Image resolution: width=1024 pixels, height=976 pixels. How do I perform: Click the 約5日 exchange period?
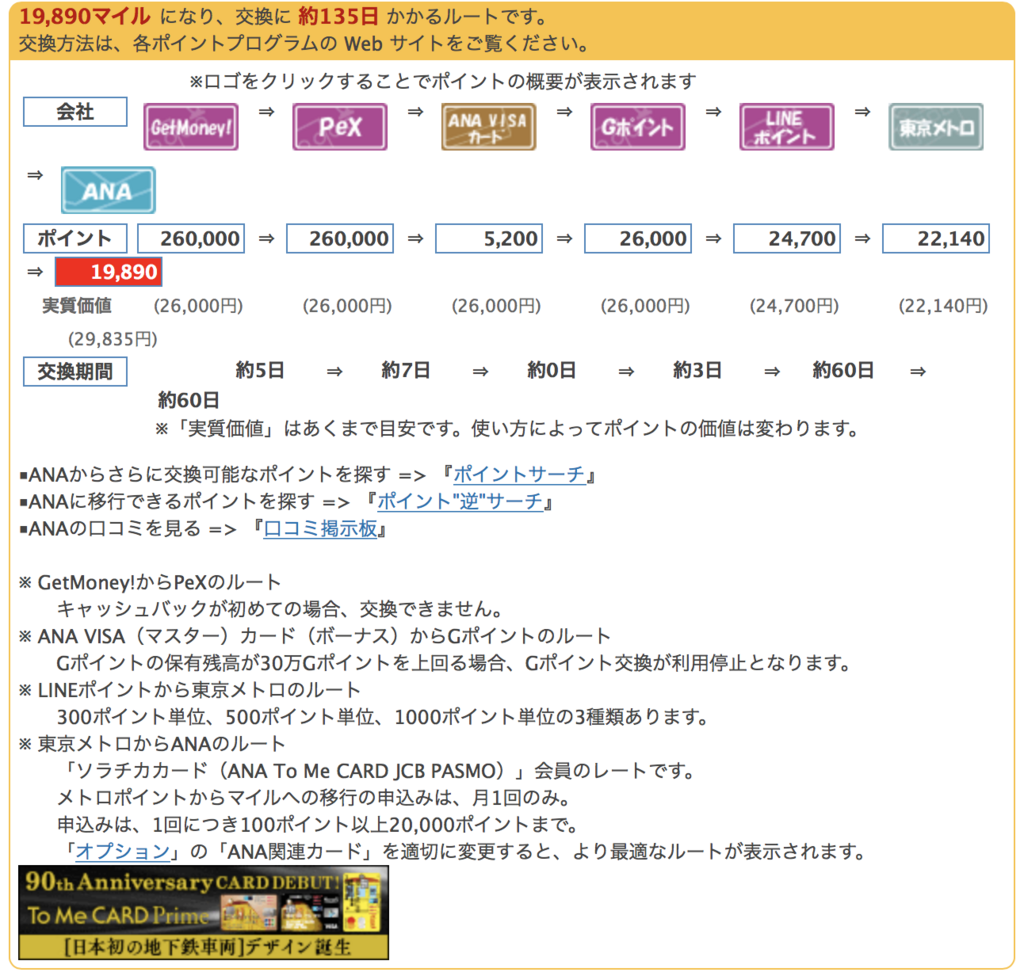pos(260,370)
